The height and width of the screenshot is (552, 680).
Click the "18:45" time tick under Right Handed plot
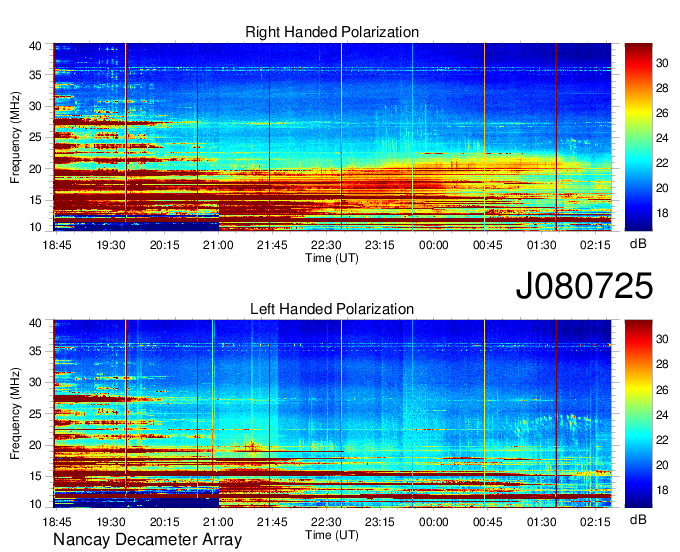(x=57, y=245)
